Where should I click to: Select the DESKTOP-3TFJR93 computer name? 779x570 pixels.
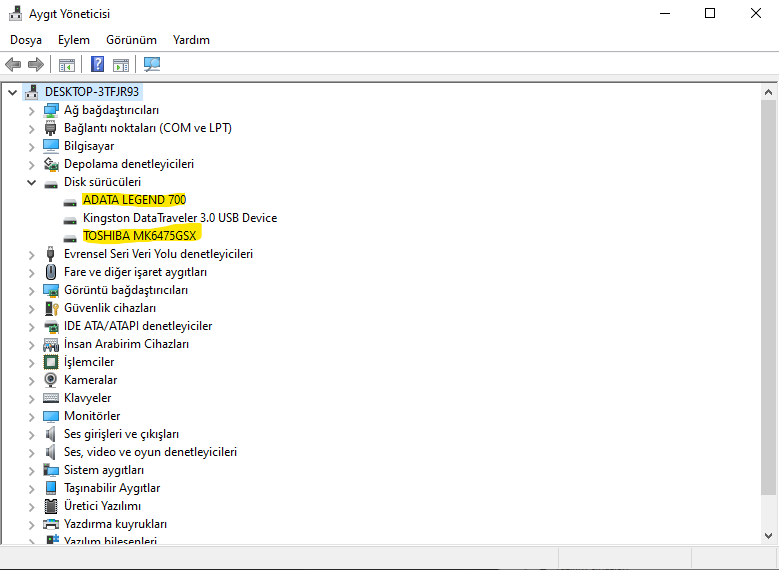pos(92,92)
